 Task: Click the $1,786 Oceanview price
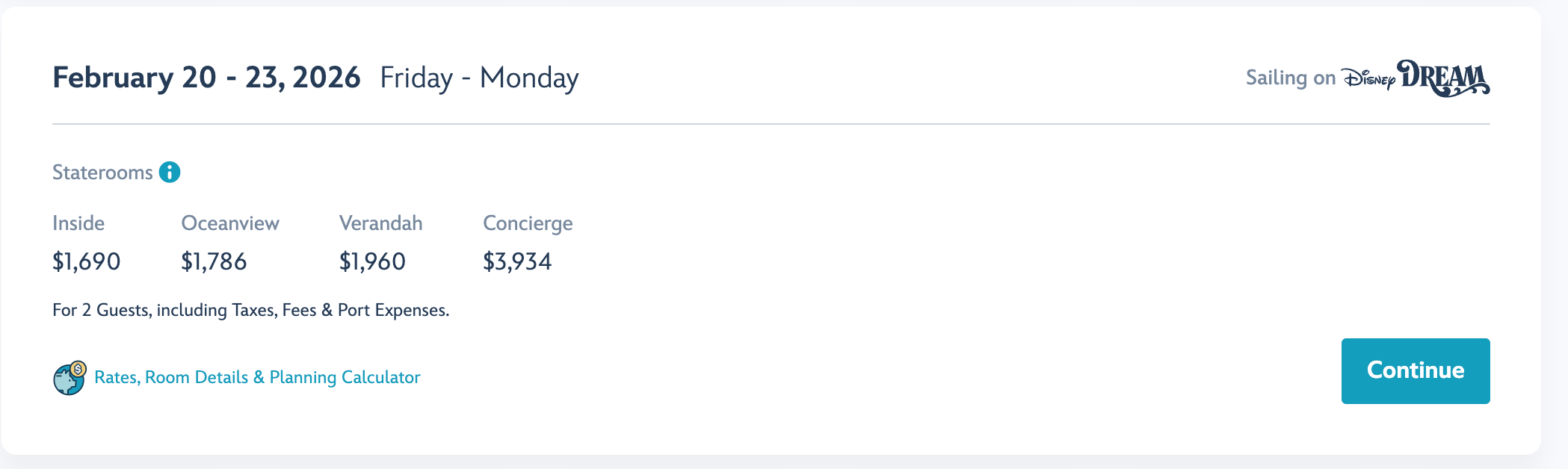214,261
